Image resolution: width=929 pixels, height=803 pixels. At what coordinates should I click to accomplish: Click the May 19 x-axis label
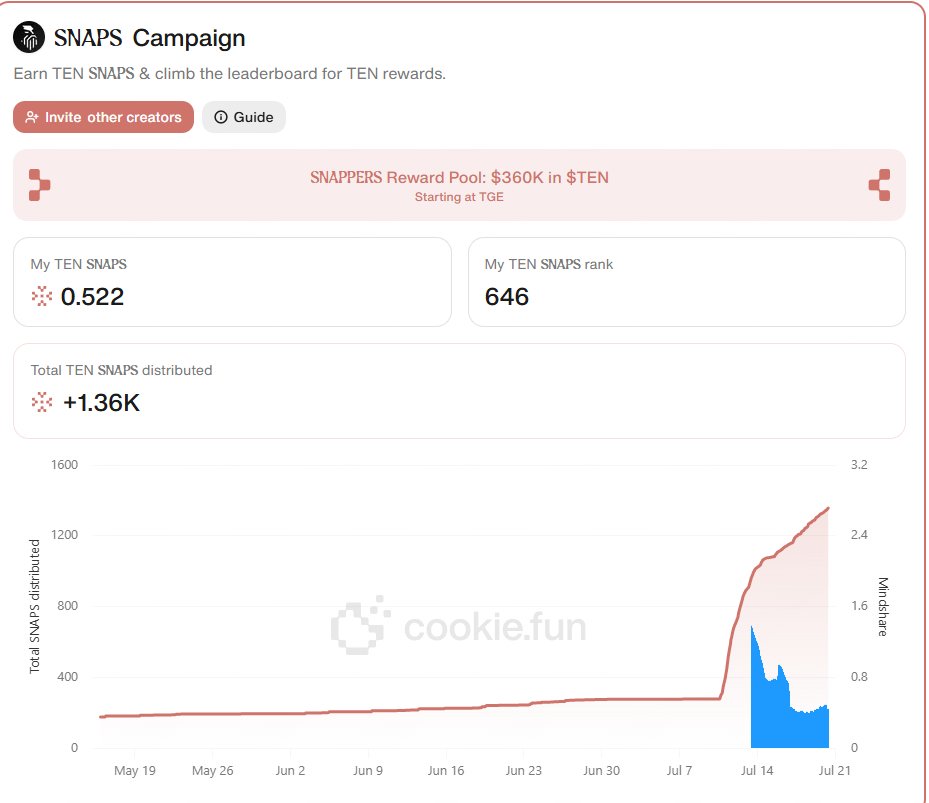coord(134,770)
